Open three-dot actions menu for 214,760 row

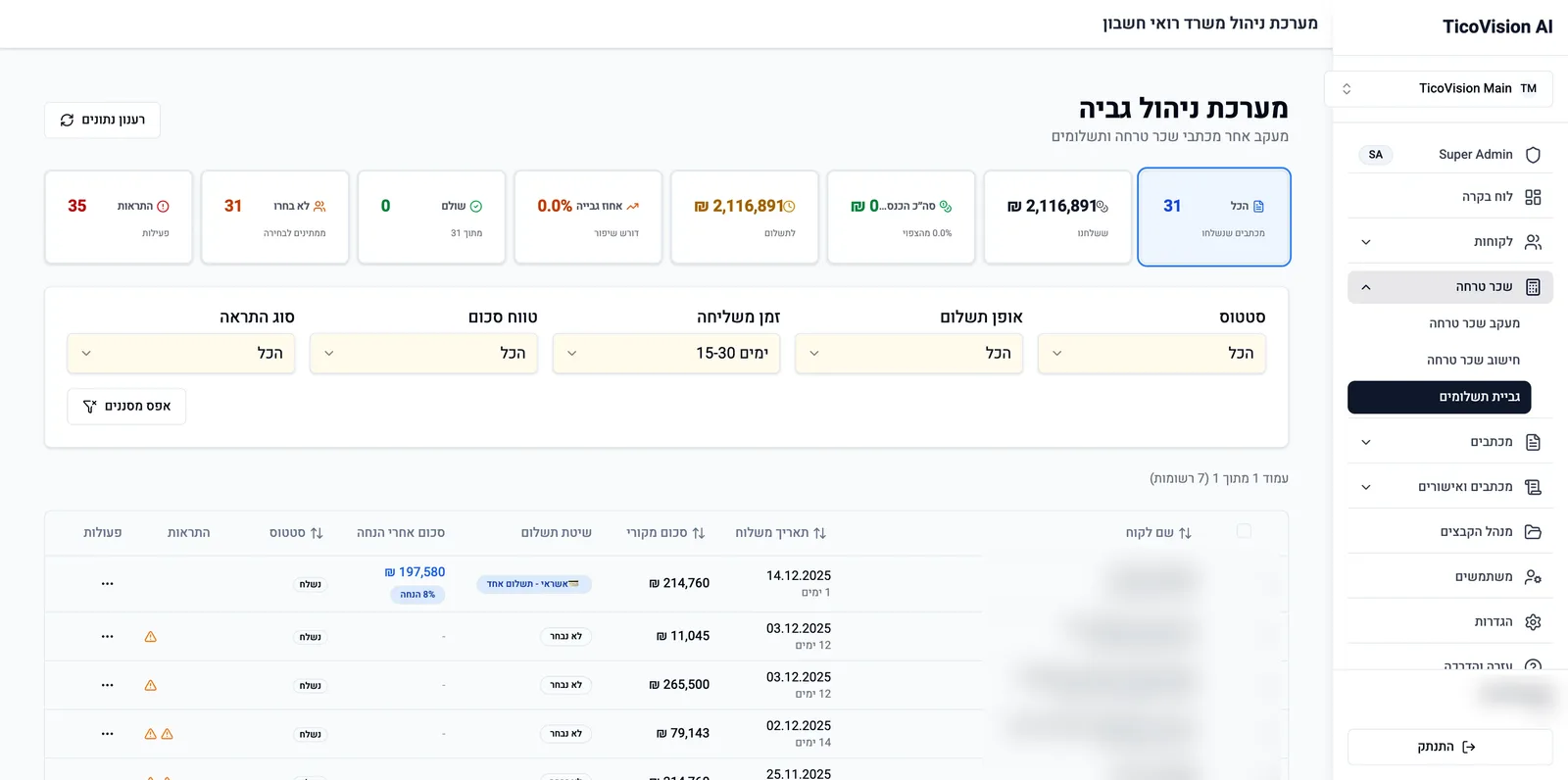coord(107,584)
